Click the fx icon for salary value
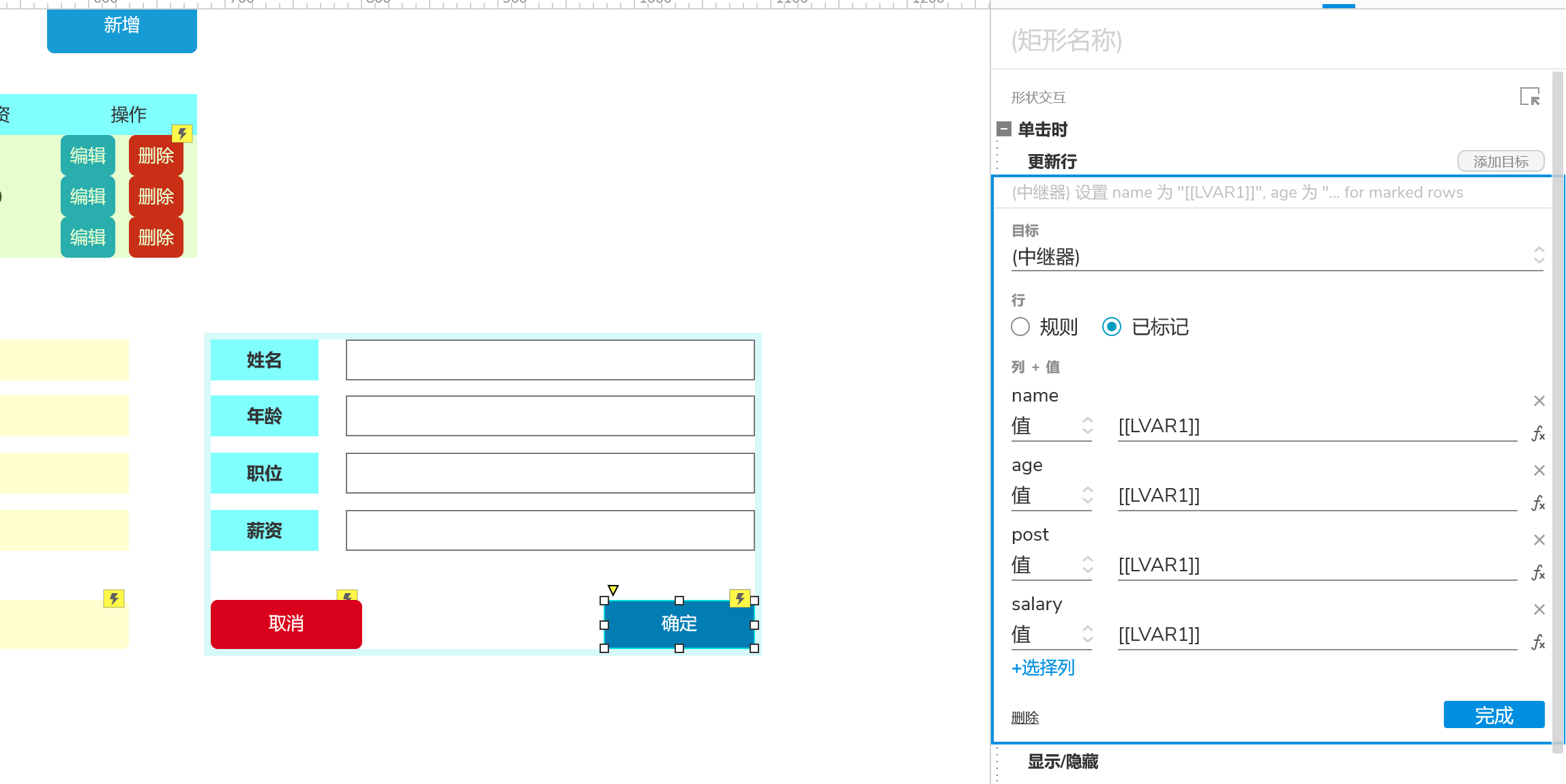The width and height of the screenshot is (1566, 784). click(x=1537, y=642)
